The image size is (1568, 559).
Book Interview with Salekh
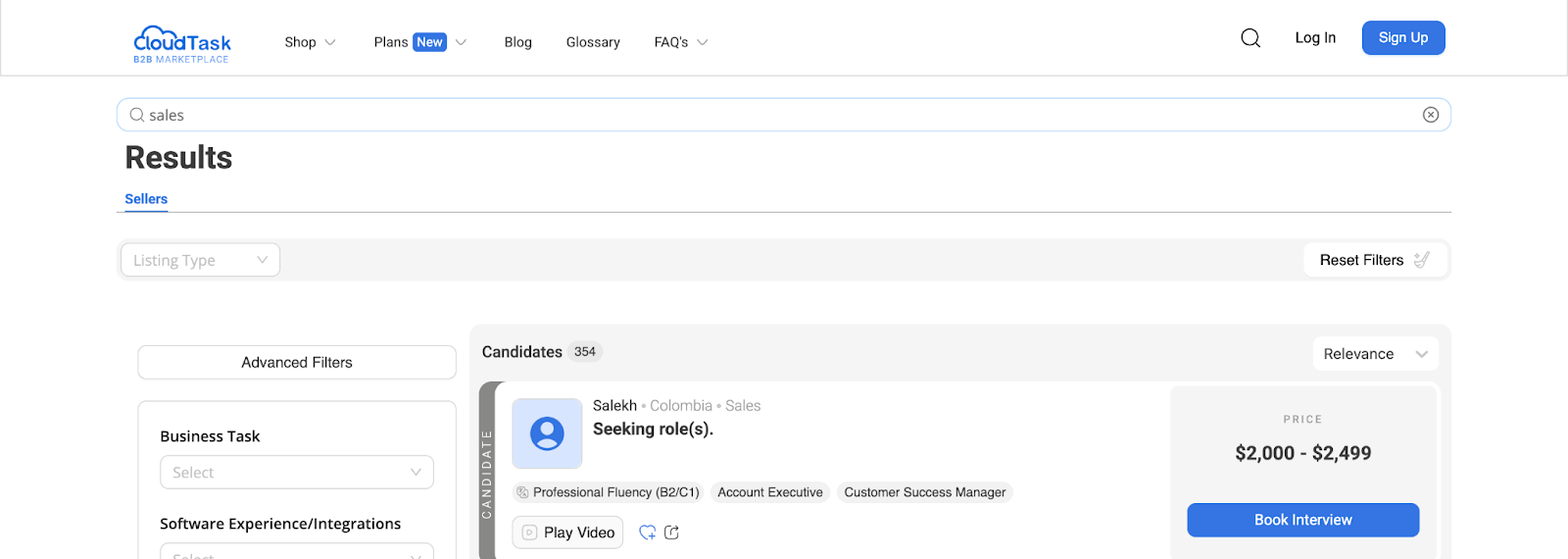(1303, 520)
